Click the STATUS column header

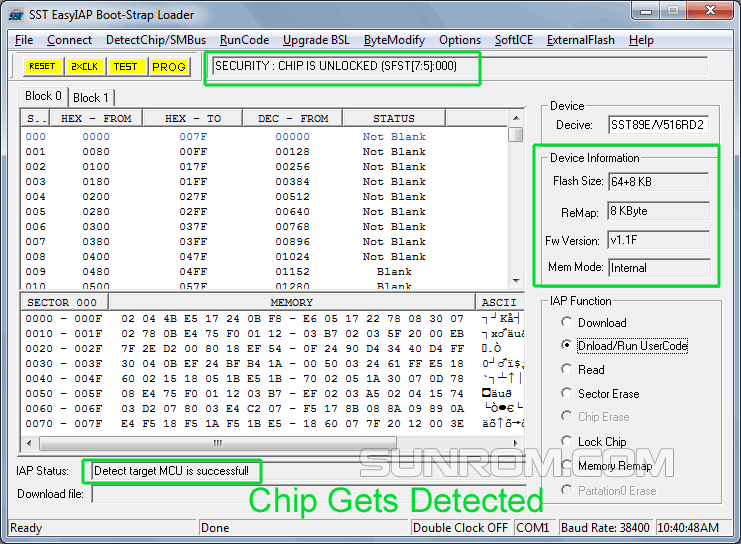pyautogui.click(x=394, y=118)
